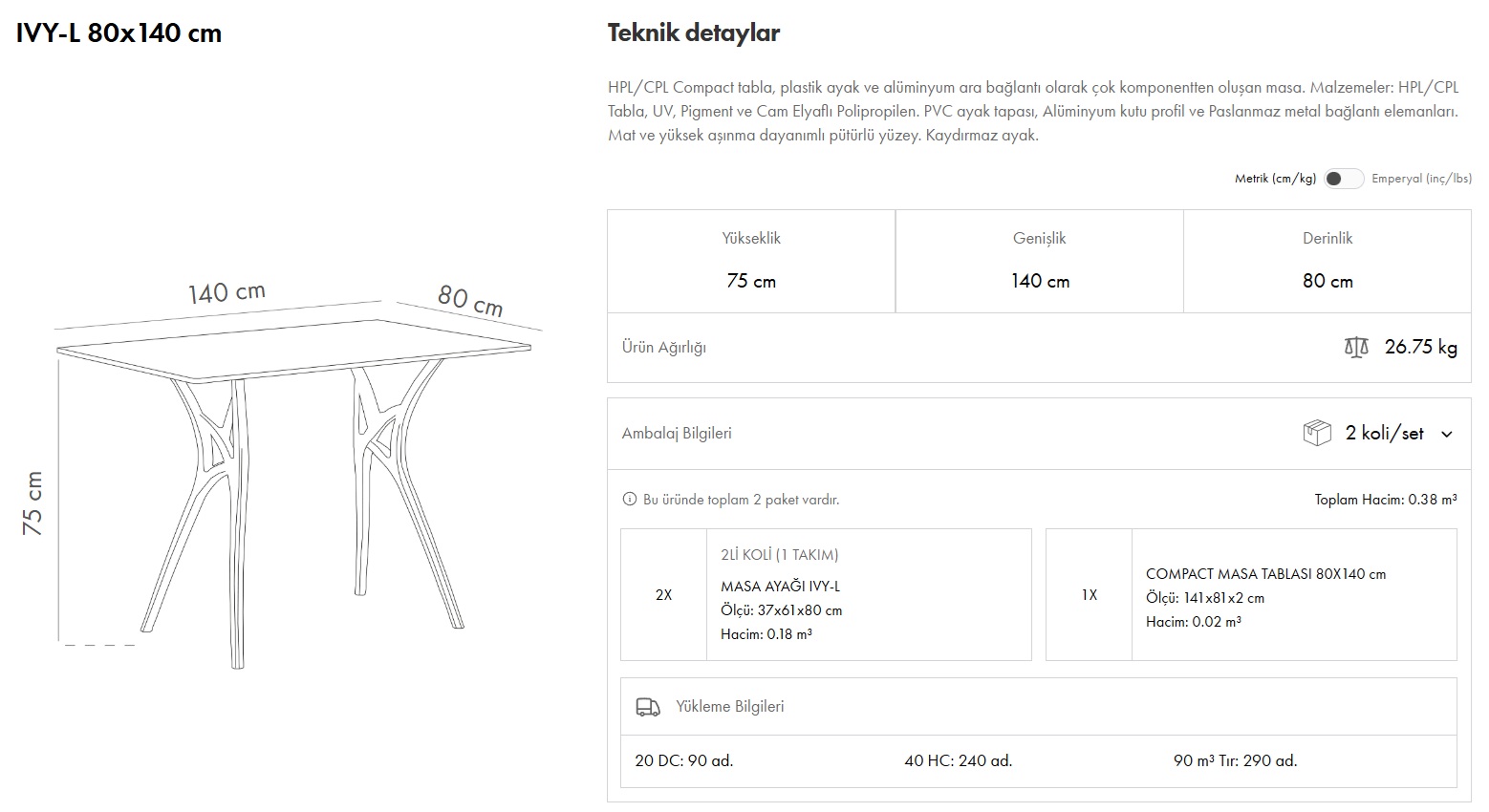The width and height of the screenshot is (1489, 812).
Task: Click the 26.75 kg product weight value
Action: click(x=1420, y=347)
